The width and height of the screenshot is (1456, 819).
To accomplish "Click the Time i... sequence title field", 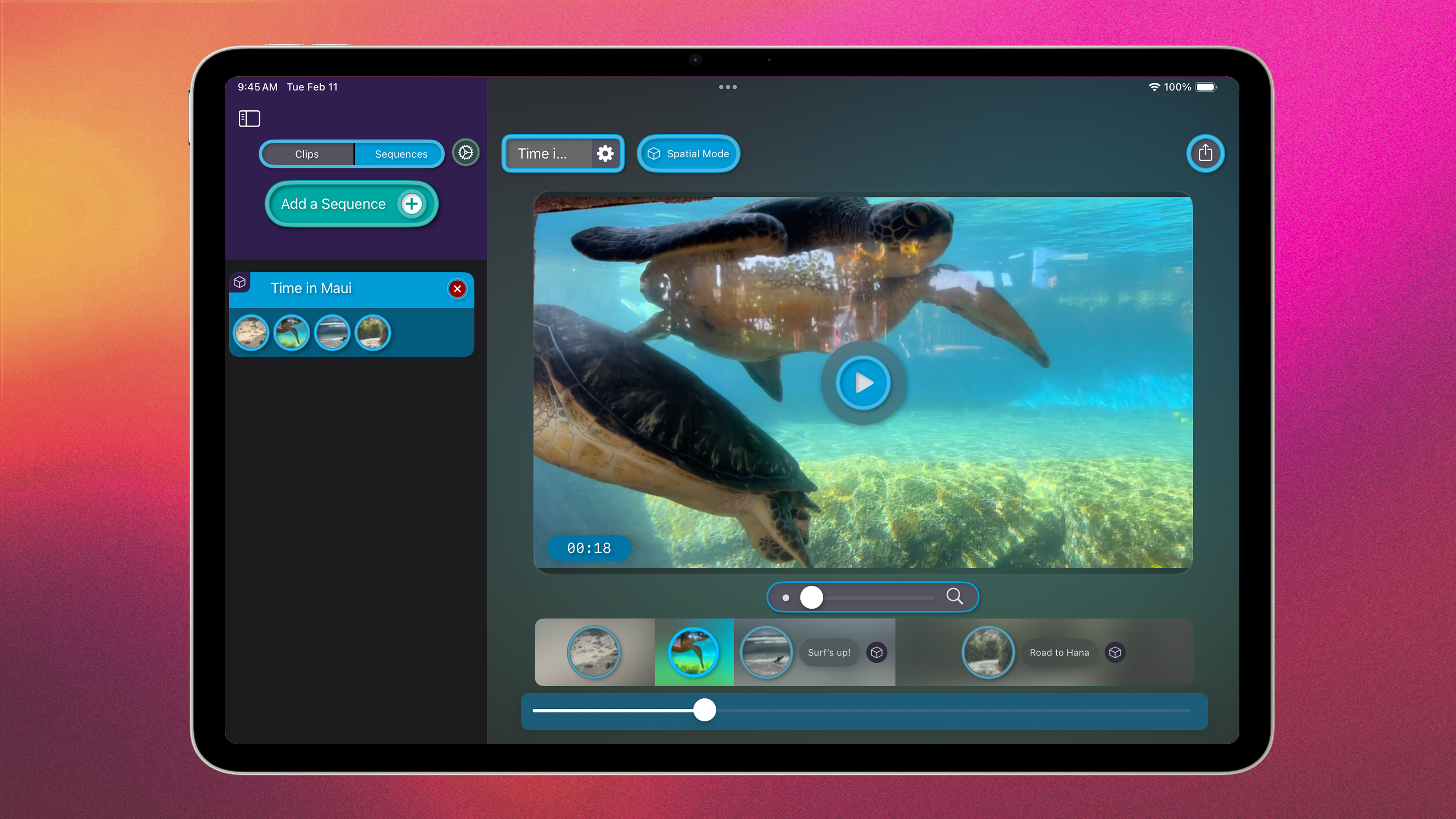I will (548, 154).
